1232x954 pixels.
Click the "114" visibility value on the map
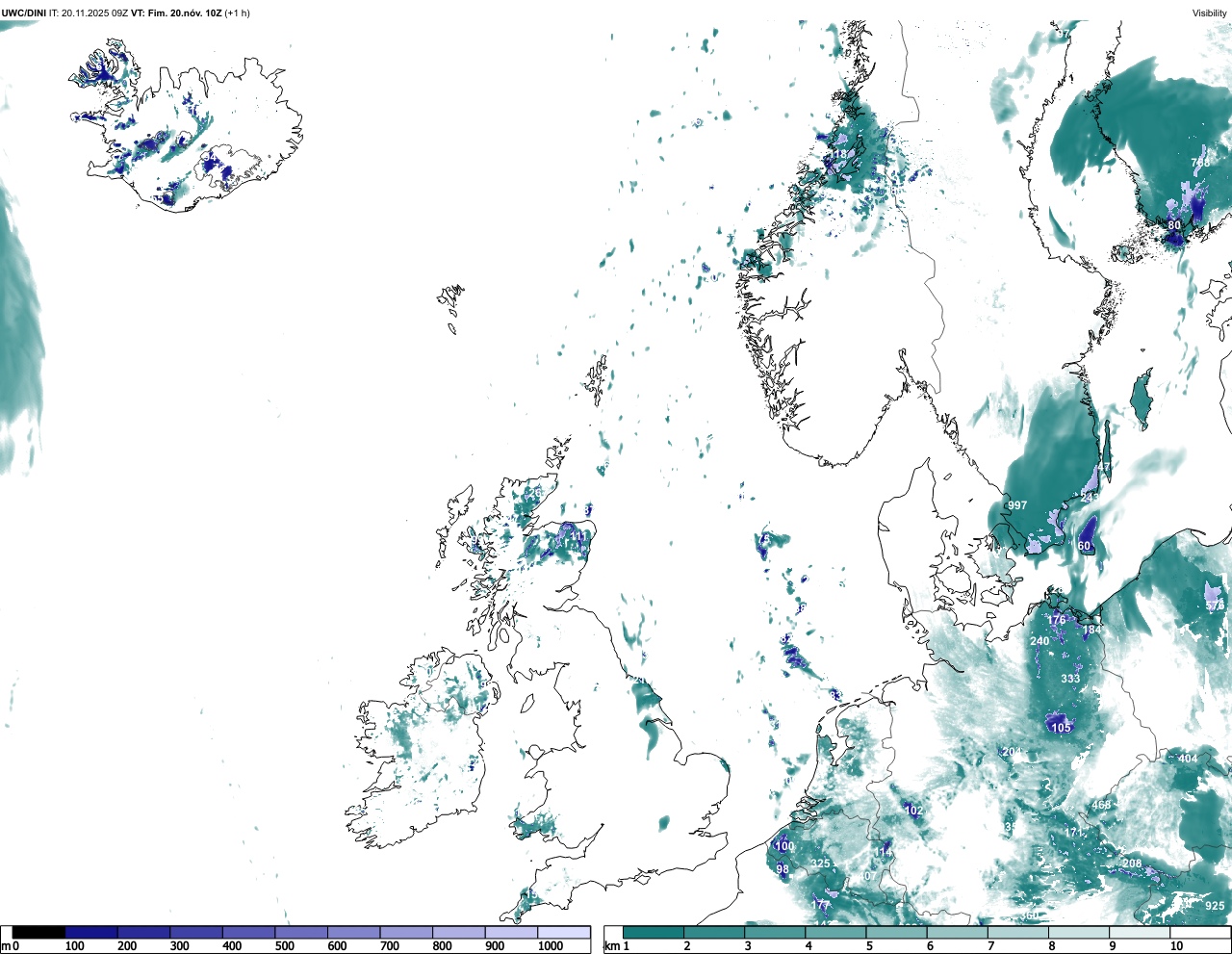[883, 853]
